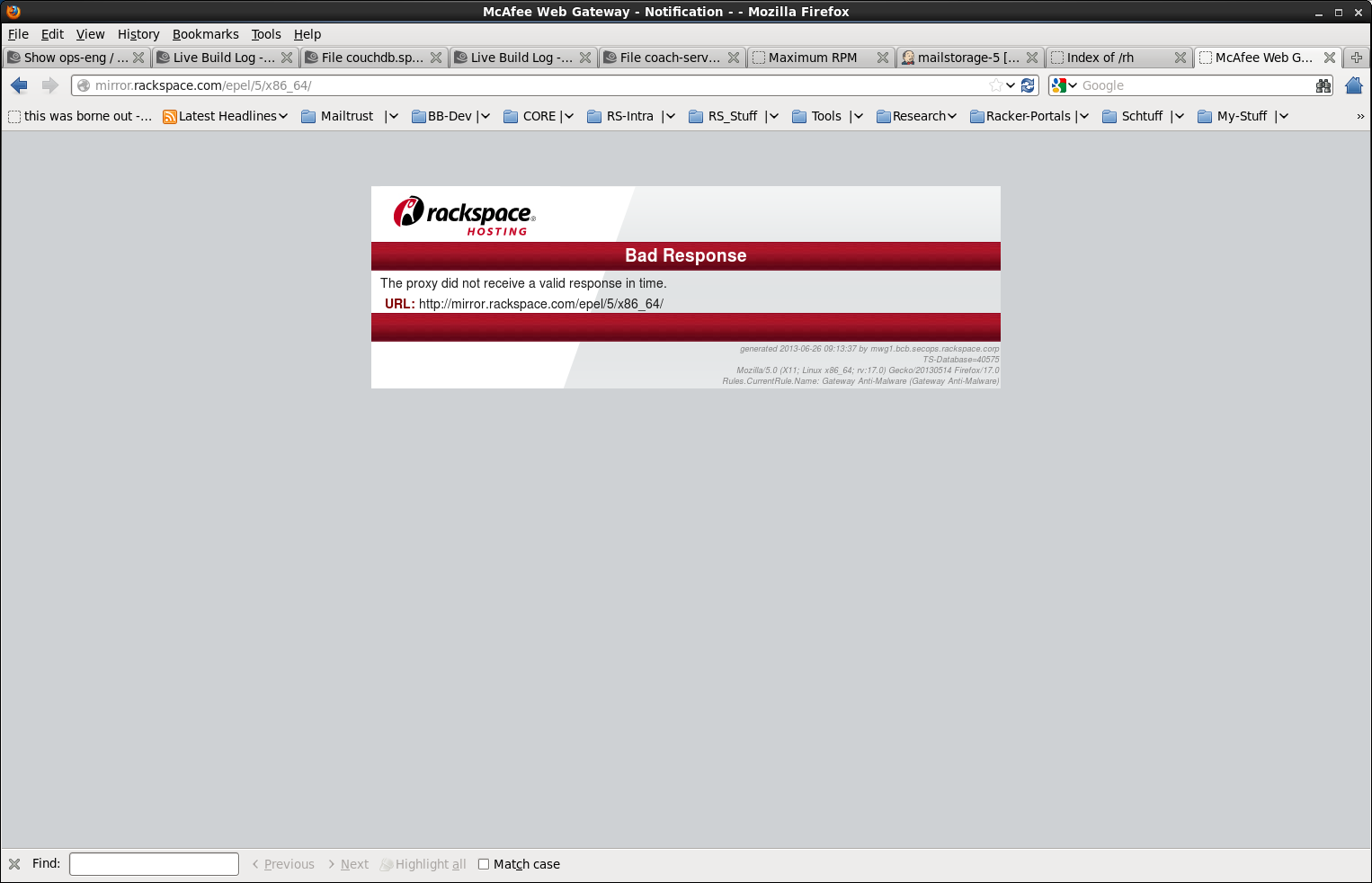
Task: Open the Bookmarks menu
Action: [206, 34]
